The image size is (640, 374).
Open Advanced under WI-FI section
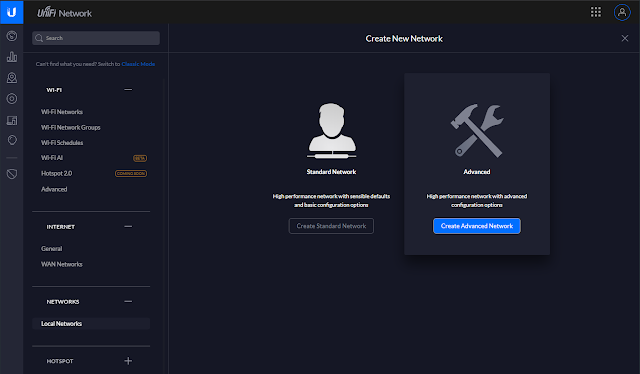(54, 189)
